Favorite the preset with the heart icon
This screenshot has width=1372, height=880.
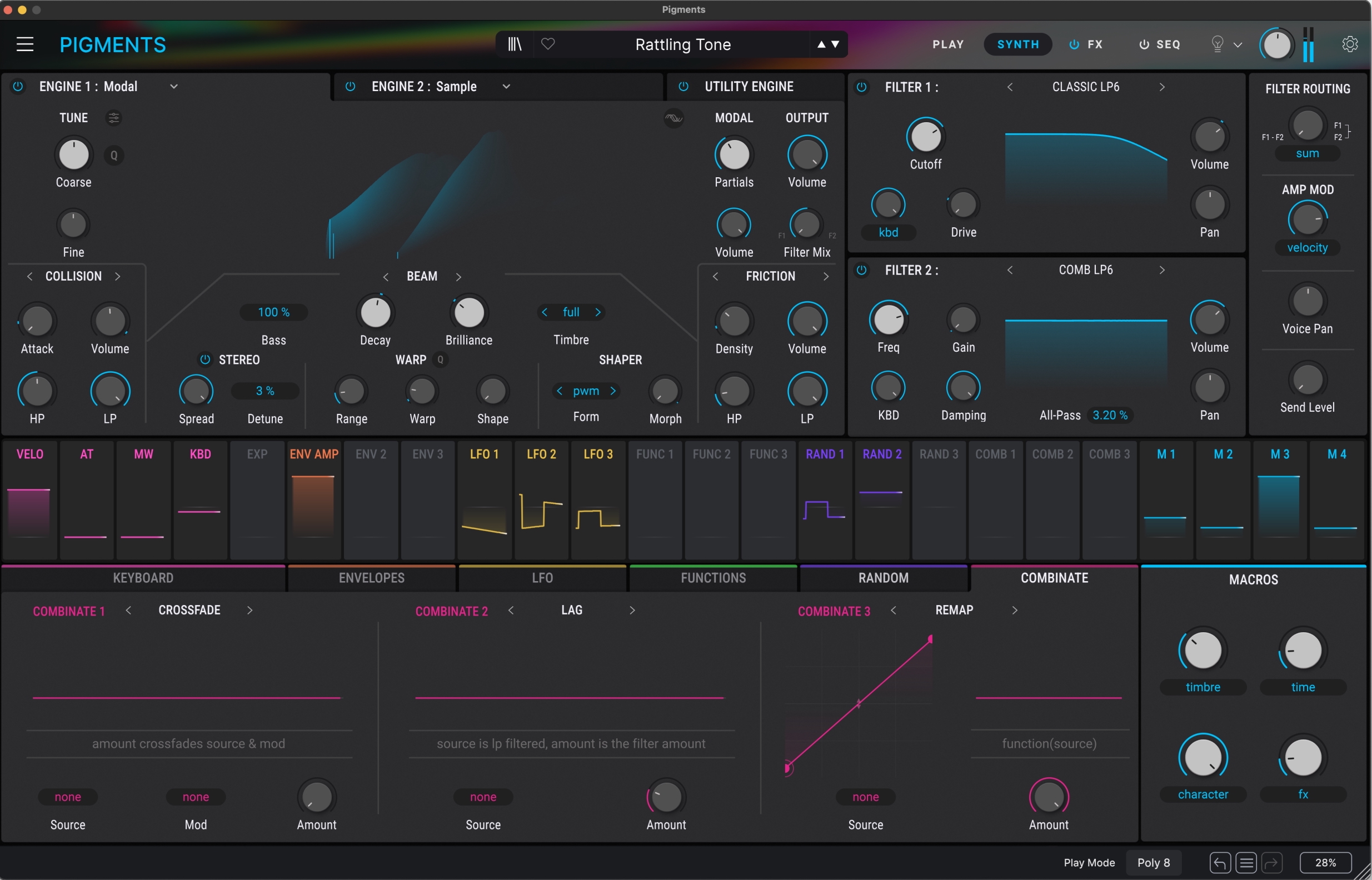point(548,44)
